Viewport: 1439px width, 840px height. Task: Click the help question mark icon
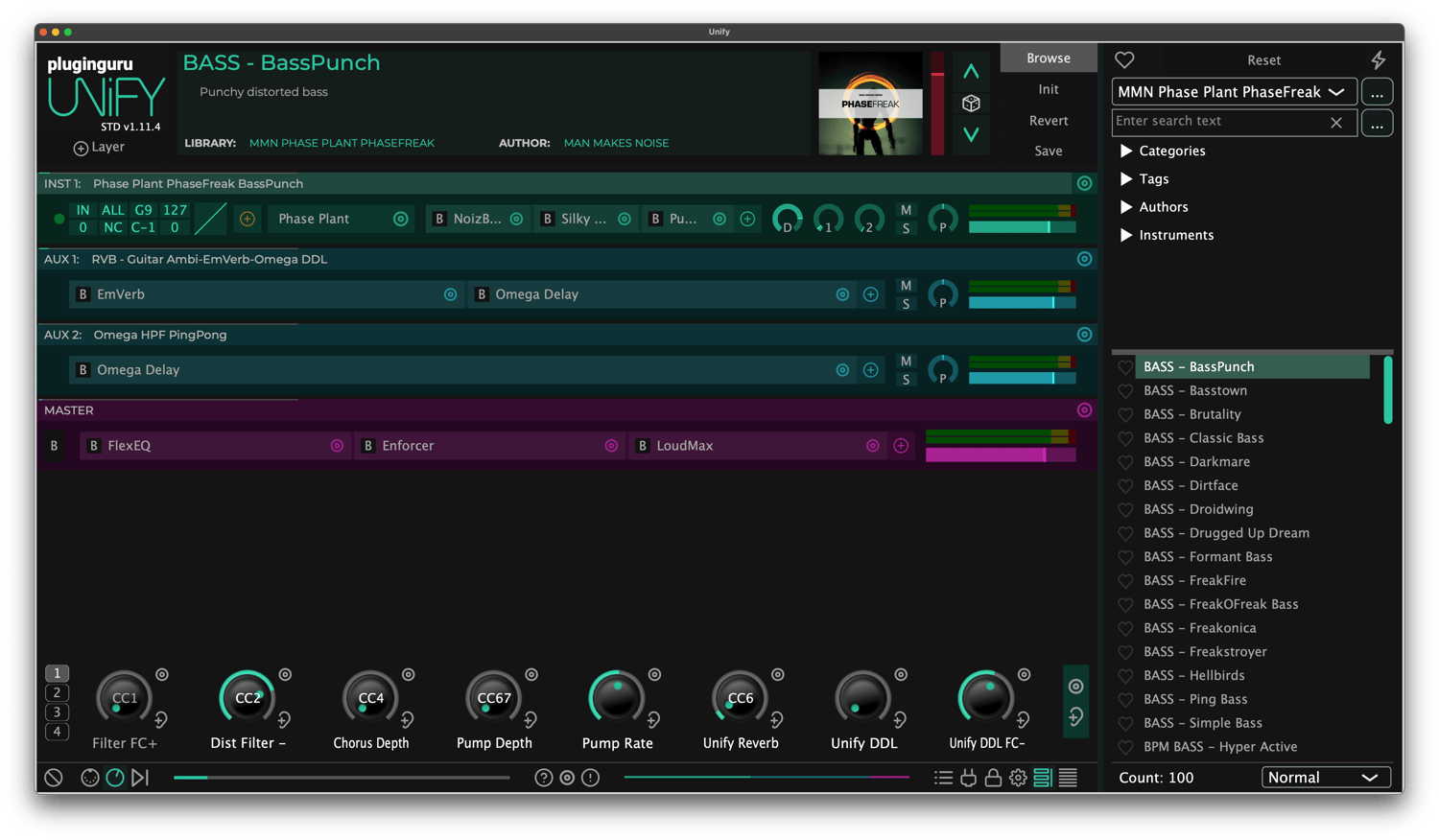[543, 778]
